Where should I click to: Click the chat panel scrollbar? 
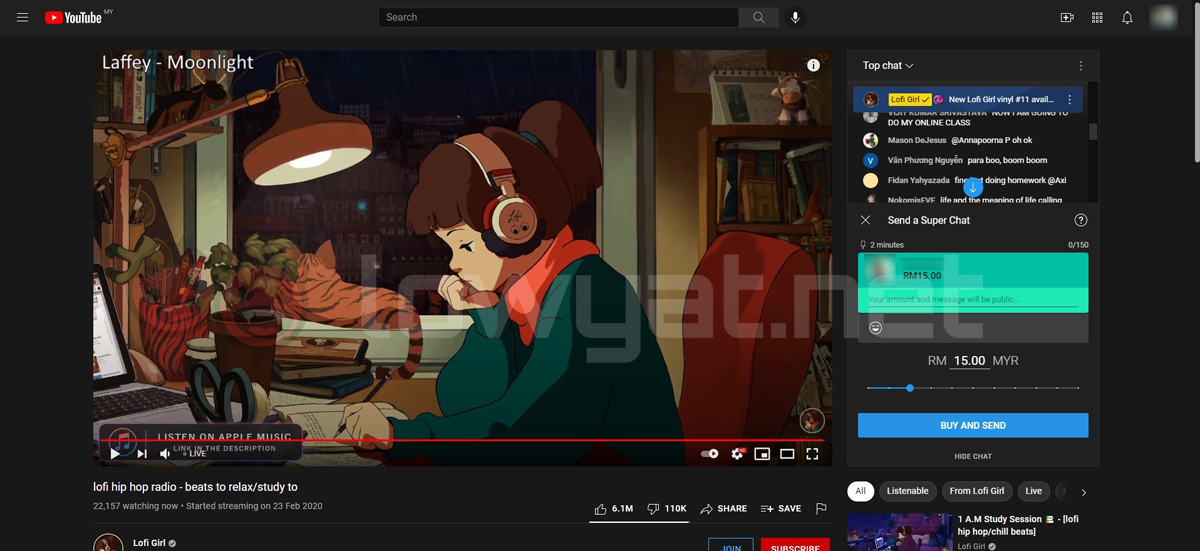point(1093,131)
